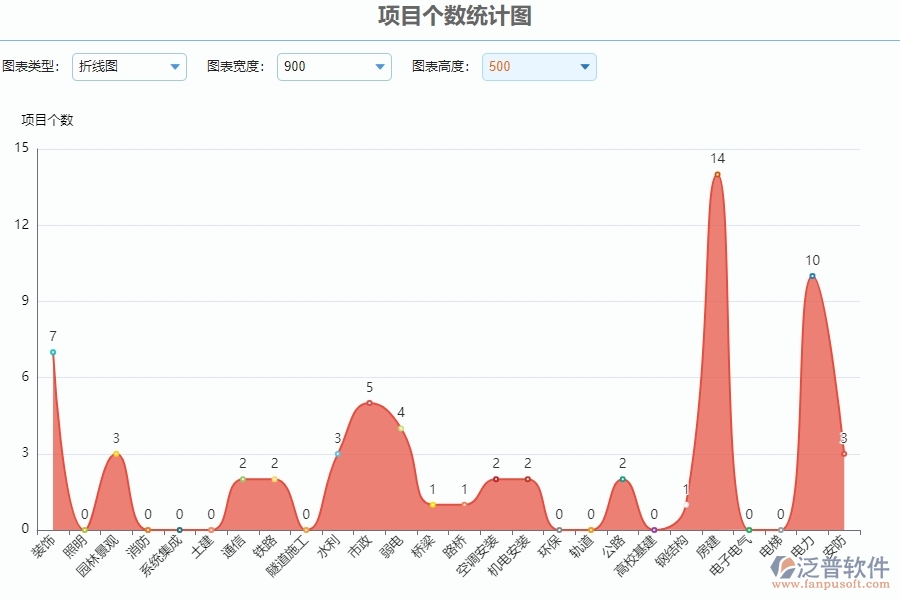Image resolution: width=900 pixels, height=600 pixels.
Task: Click the 装饰 data point labeled 7
Action: [51, 351]
